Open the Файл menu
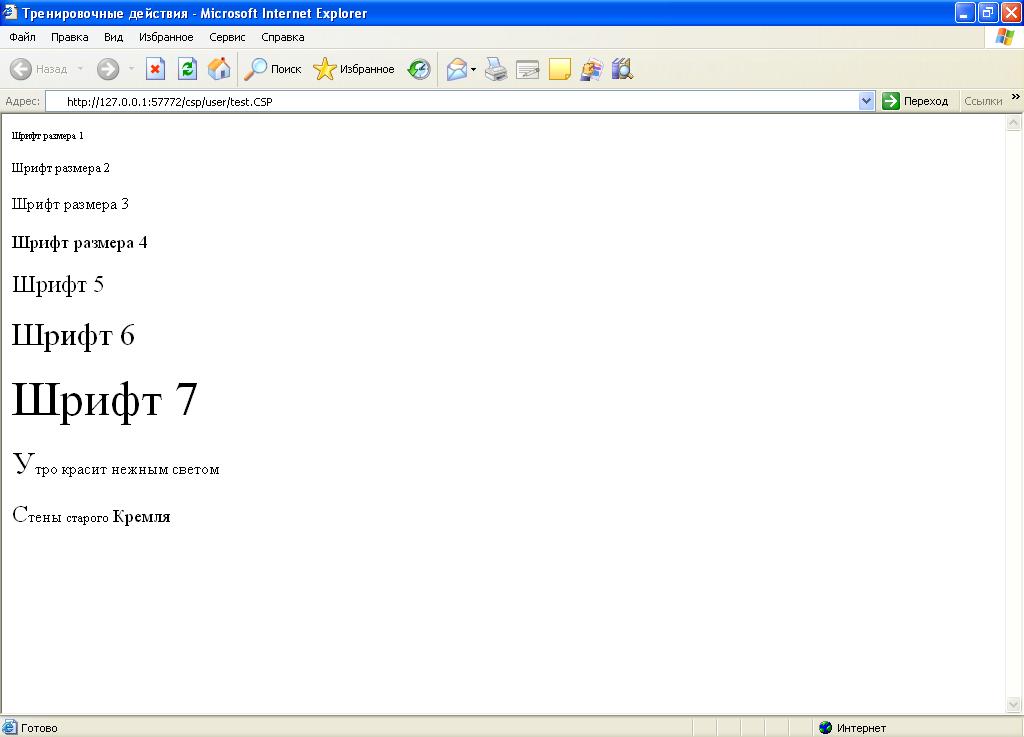The width and height of the screenshot is (1024, 737). point(23,37)
